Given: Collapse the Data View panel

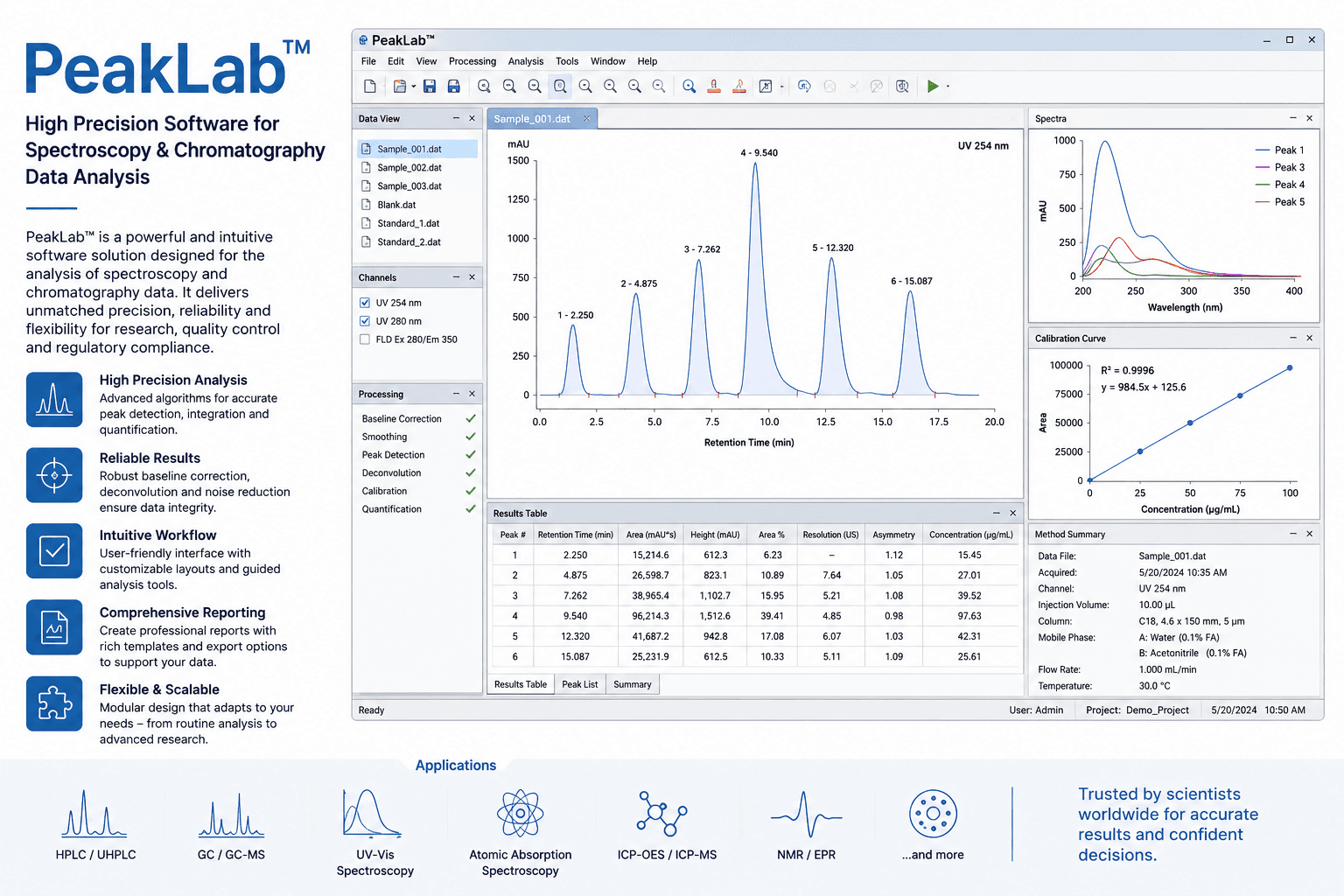Looking at the screenshot, I should [456, 118].
